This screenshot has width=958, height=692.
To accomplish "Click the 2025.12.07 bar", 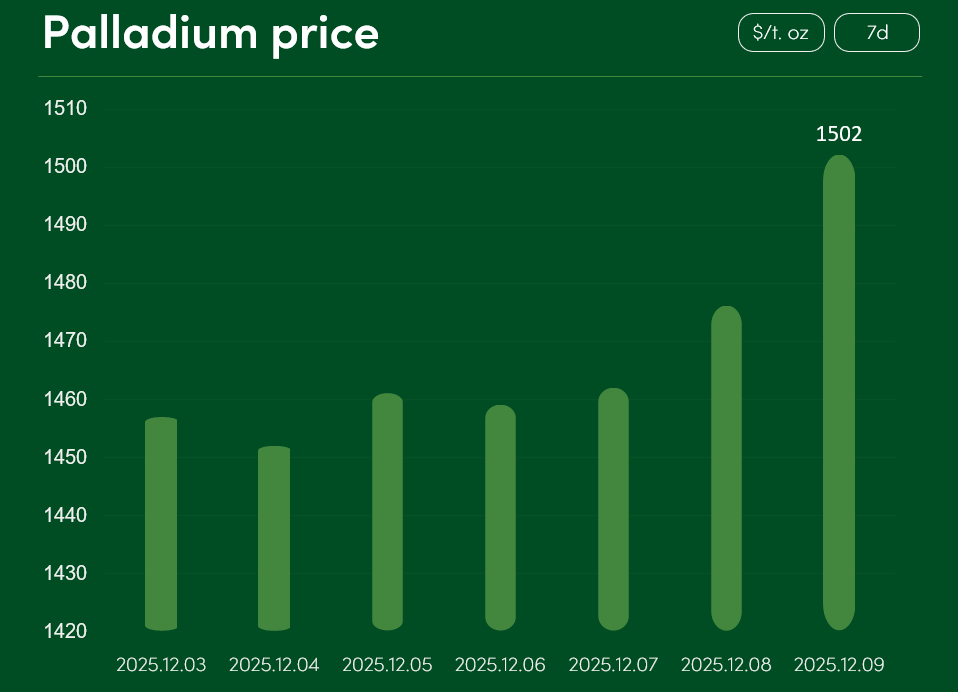I will click(613, 509).
